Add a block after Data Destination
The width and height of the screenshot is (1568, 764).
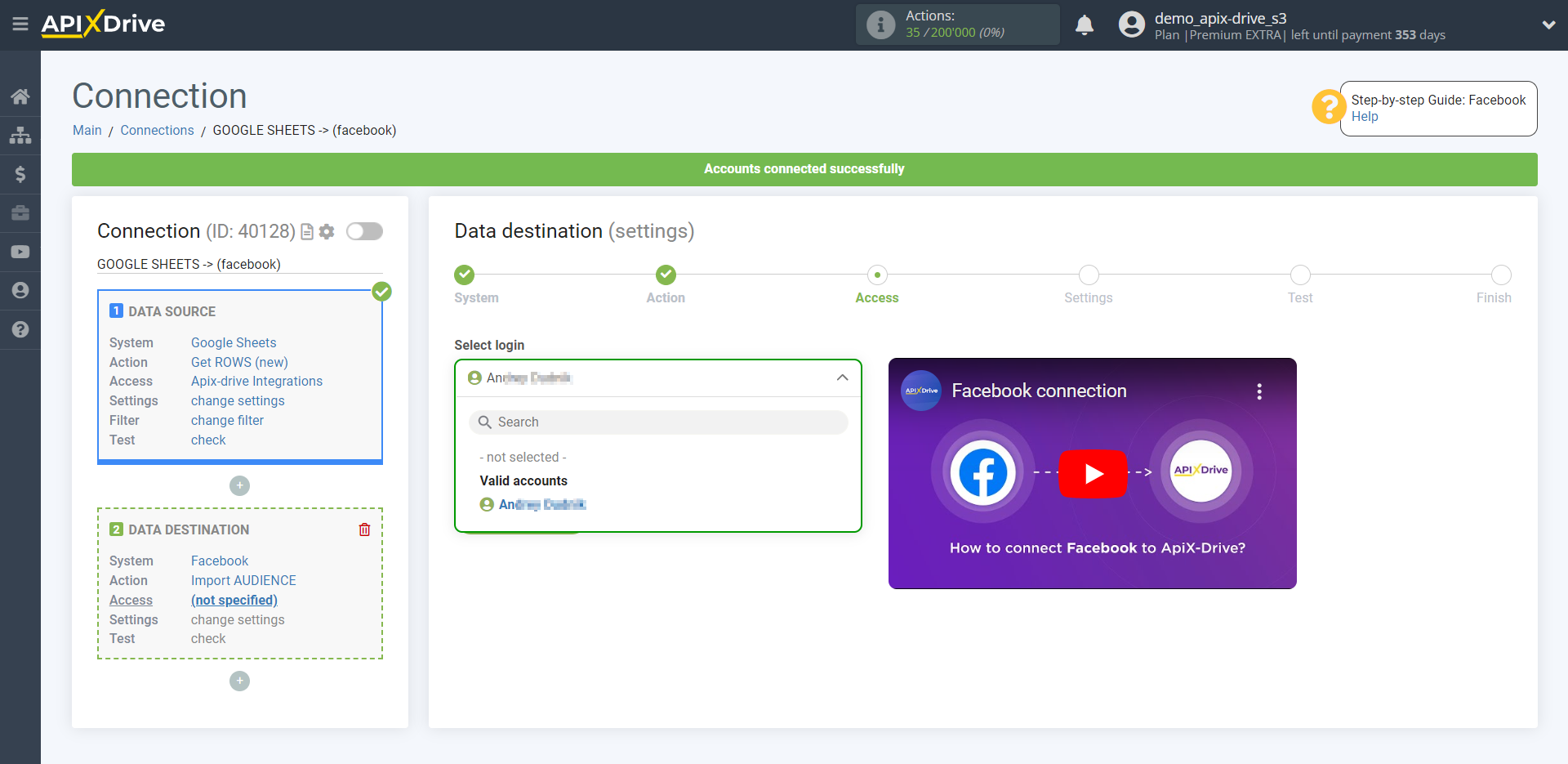(x=239, y=681)
